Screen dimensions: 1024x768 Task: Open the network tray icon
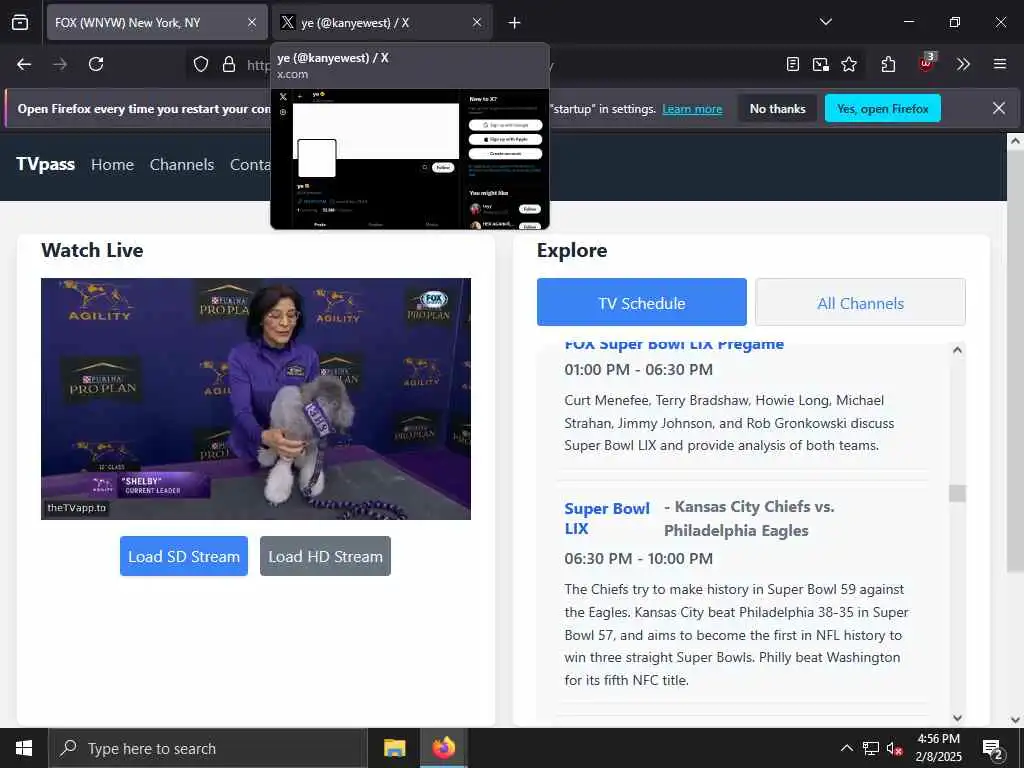click(x=871, y=748)
